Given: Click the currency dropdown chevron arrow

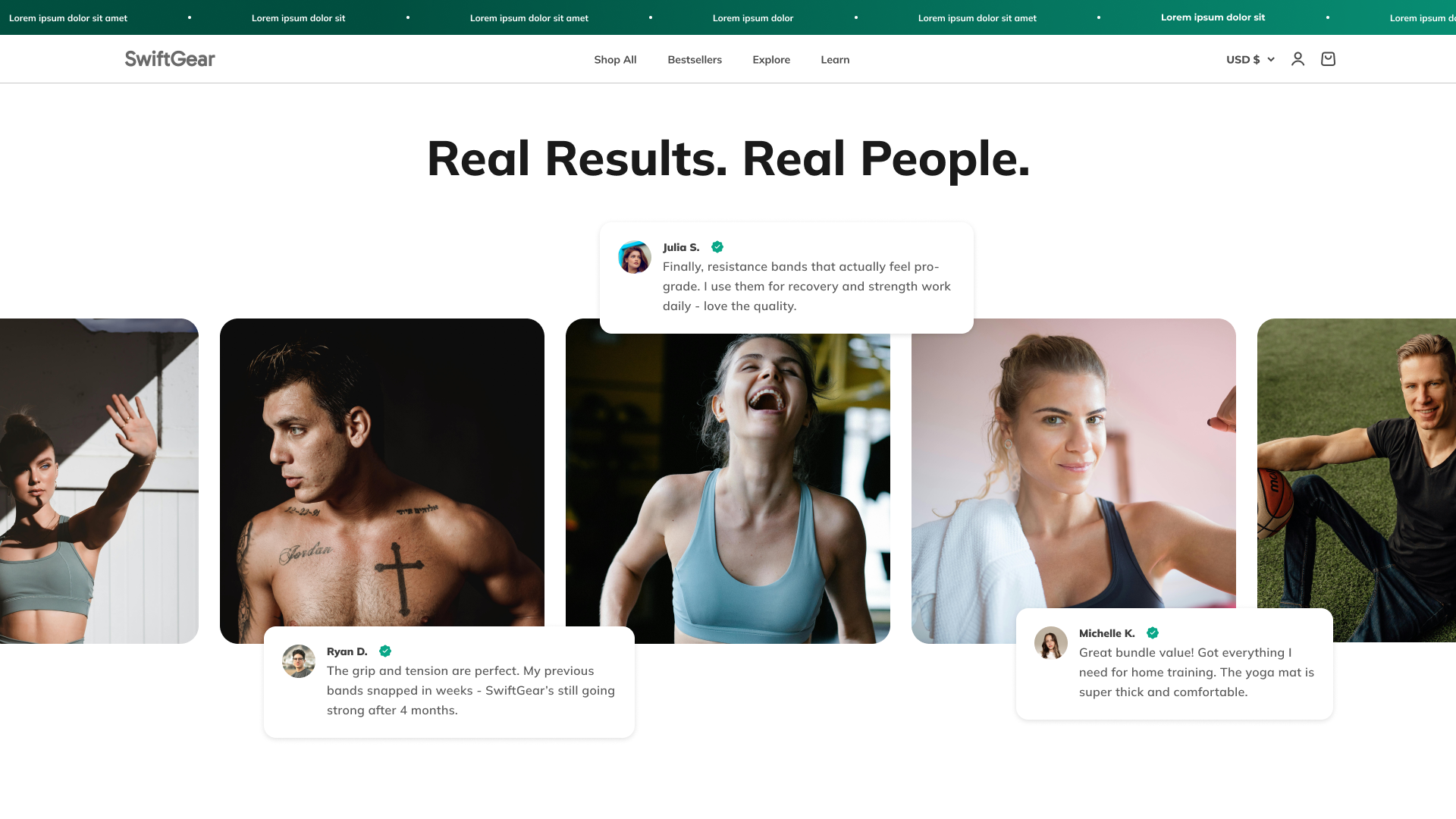Looking at the screenshot, I should pos(1271,59).
